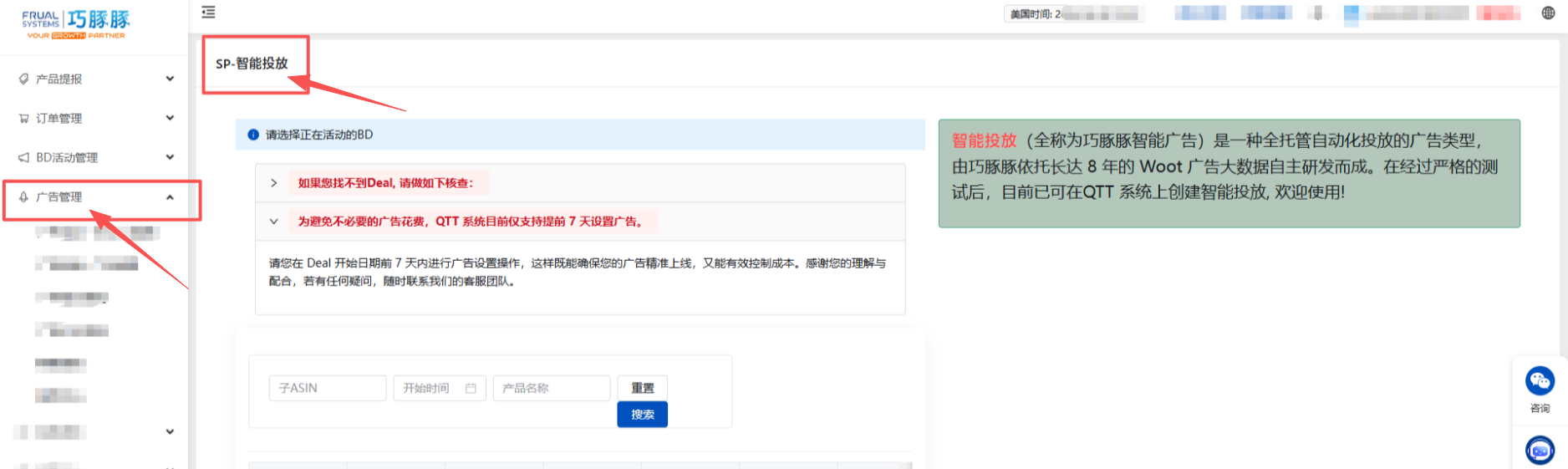The image size is (1568, 469).
Task: Open the WeChat 咨询 contact icon
Action: point(1540,382)
